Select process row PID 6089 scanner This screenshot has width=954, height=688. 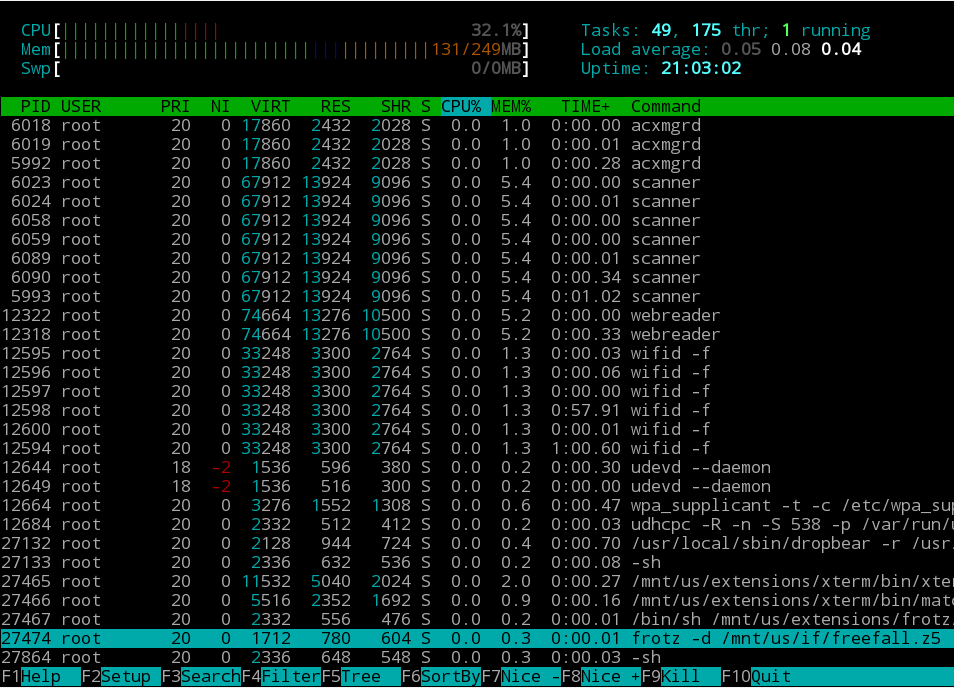tap(477, 259)
